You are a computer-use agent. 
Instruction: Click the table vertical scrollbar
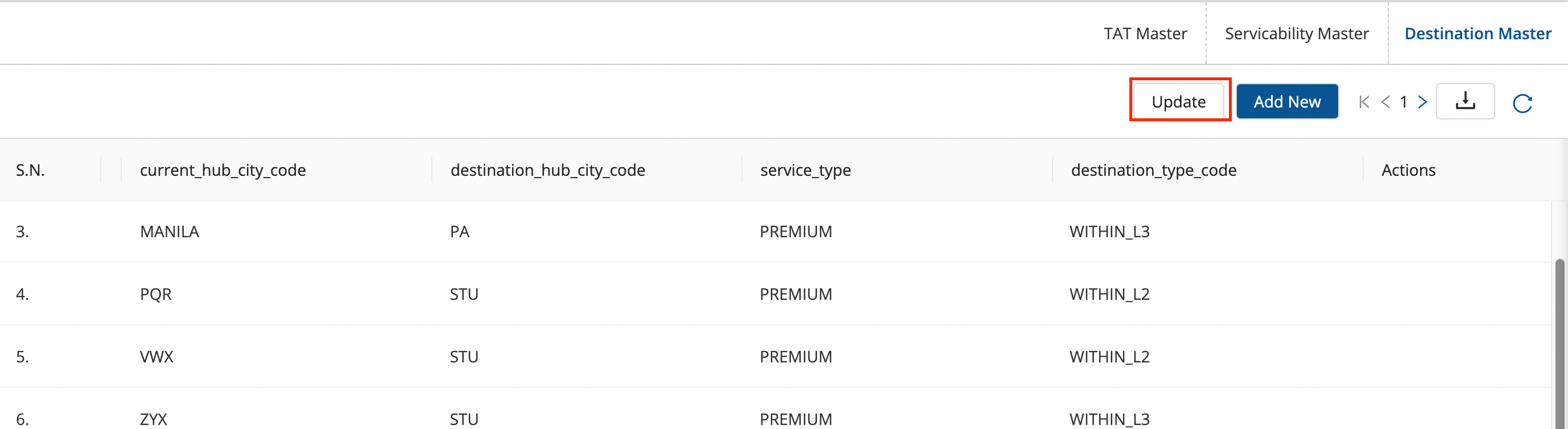tap(1559, 341)
